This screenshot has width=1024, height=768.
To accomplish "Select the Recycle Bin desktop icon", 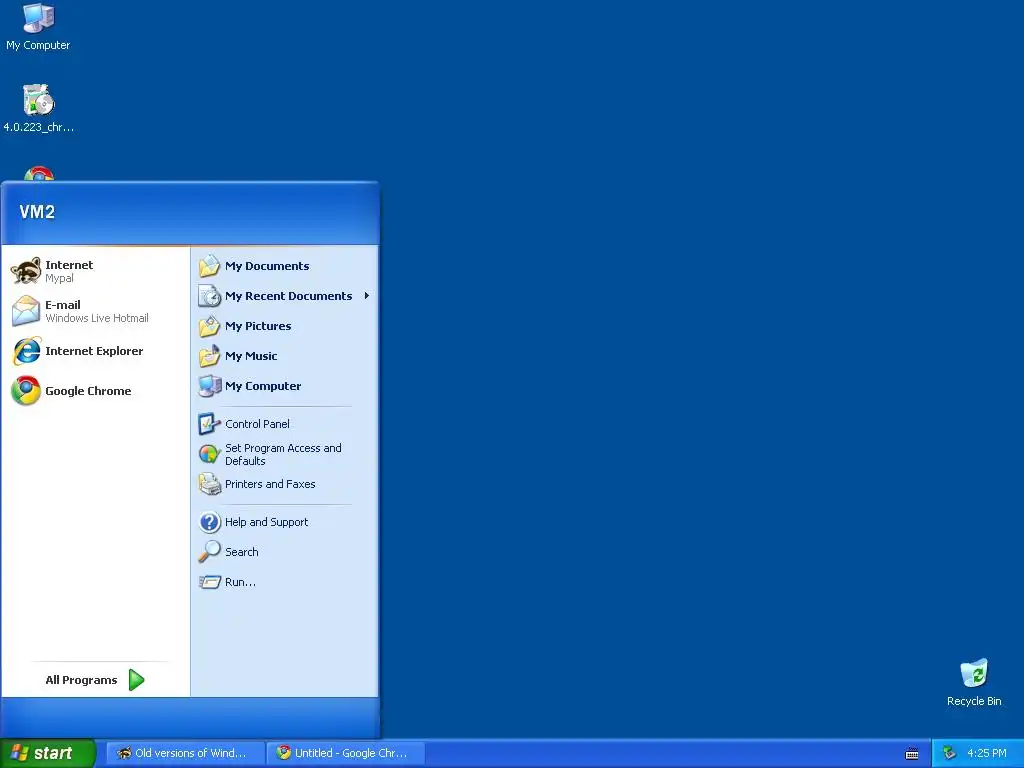I will pos(974,674).
